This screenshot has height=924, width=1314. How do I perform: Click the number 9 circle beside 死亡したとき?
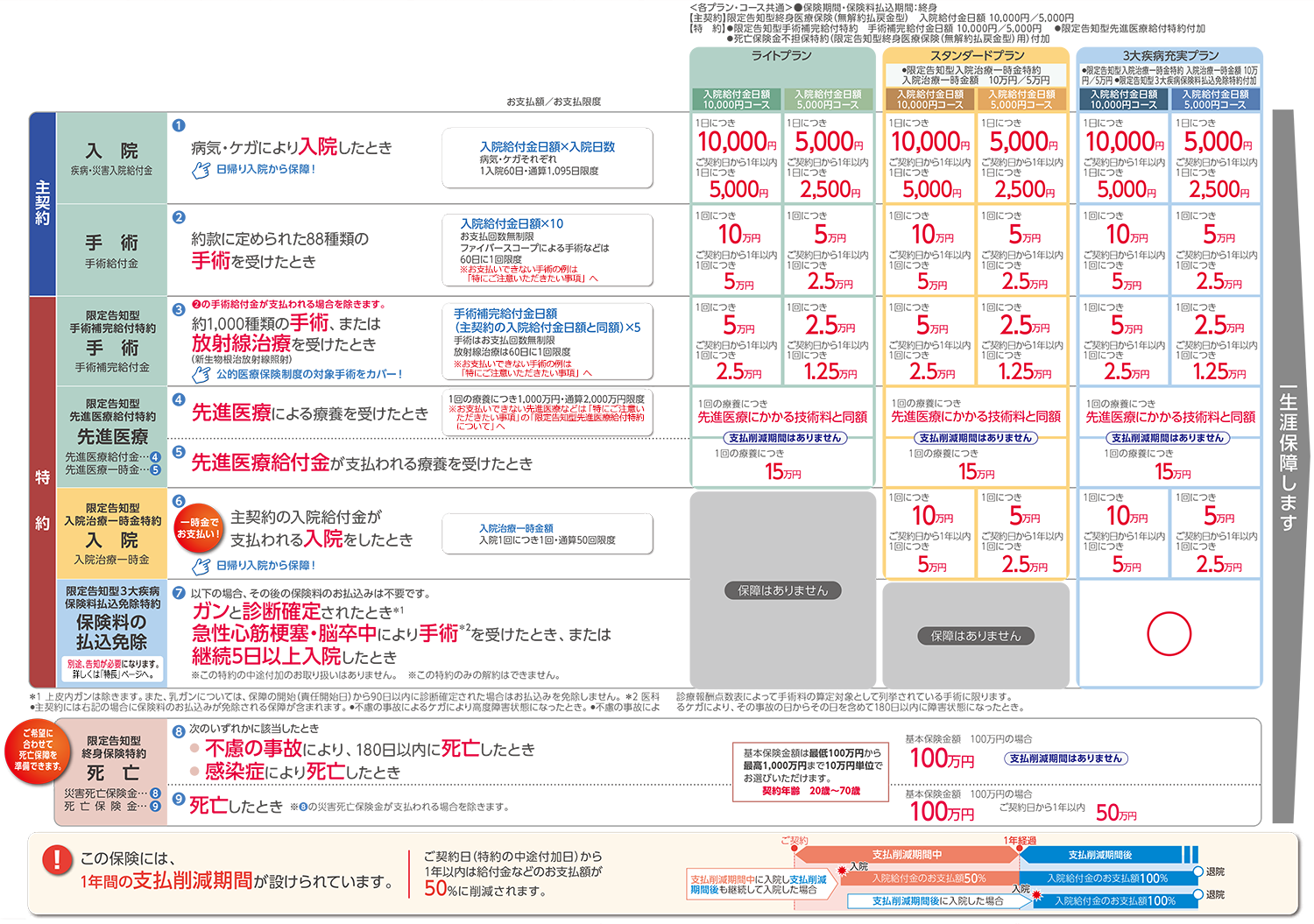(x=179, y=799)
